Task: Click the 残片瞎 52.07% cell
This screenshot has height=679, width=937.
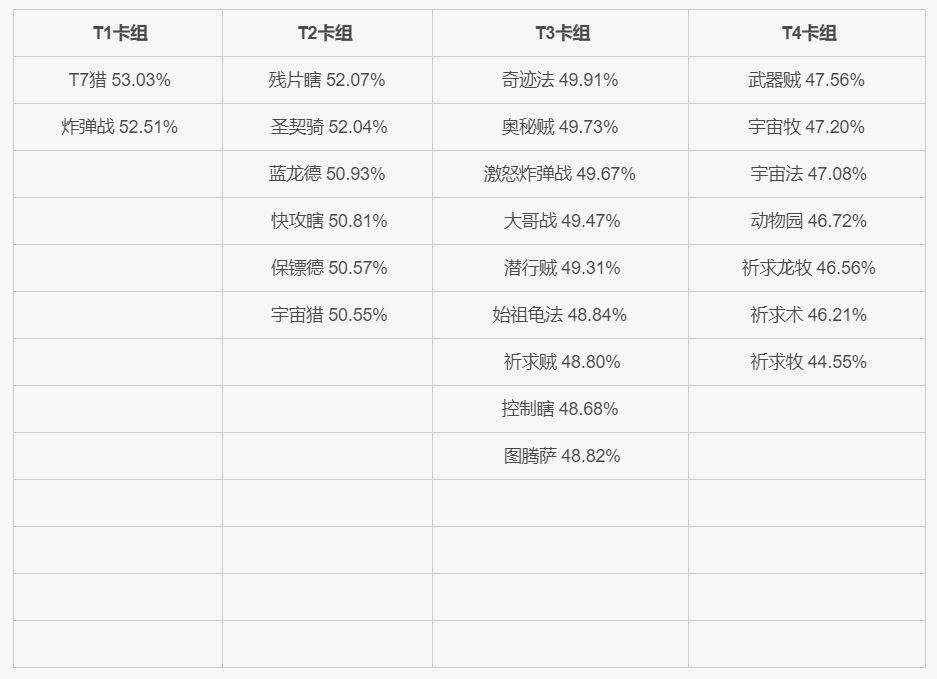Action: [x=327, y=80]
